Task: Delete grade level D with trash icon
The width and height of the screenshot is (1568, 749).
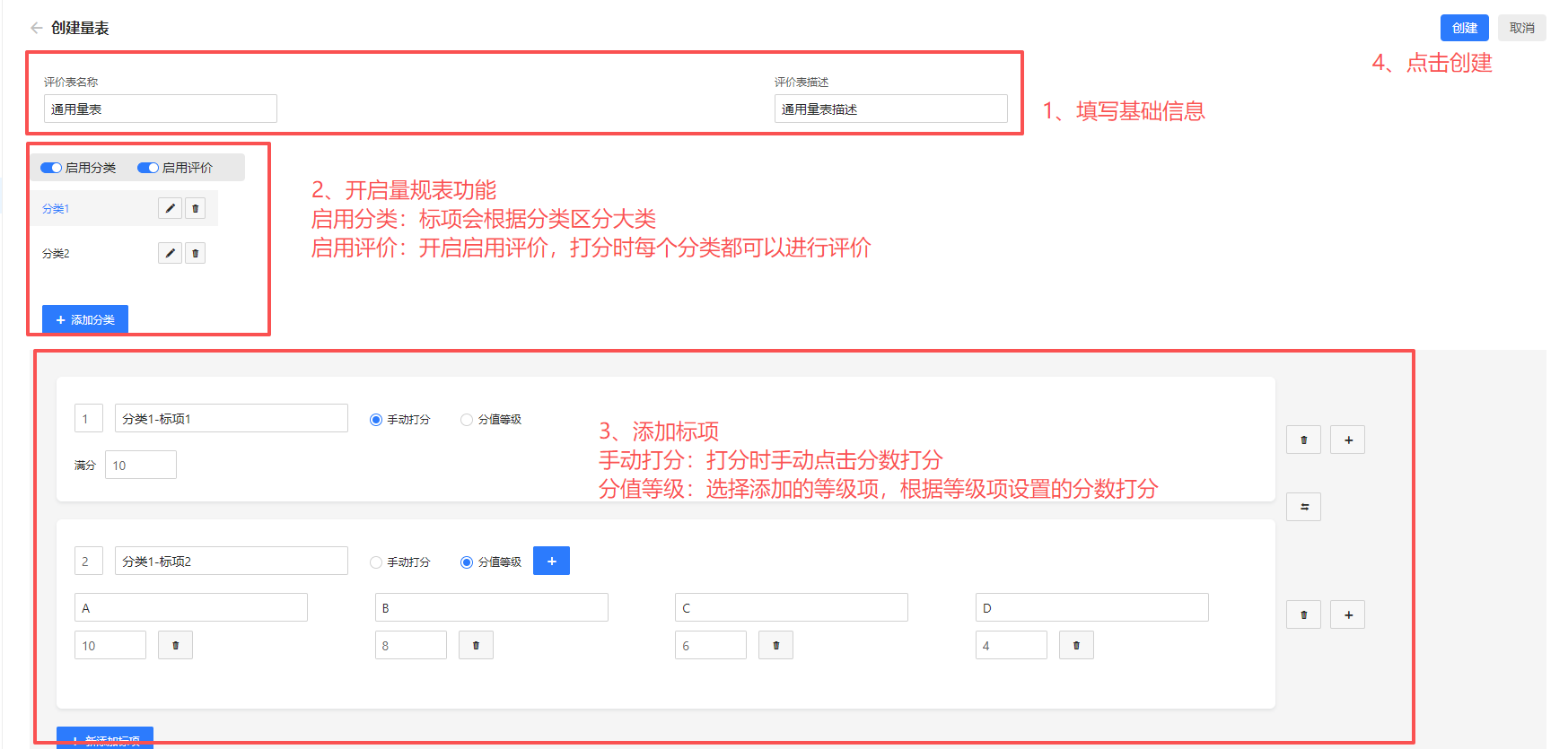Action: pos(1076,645)
